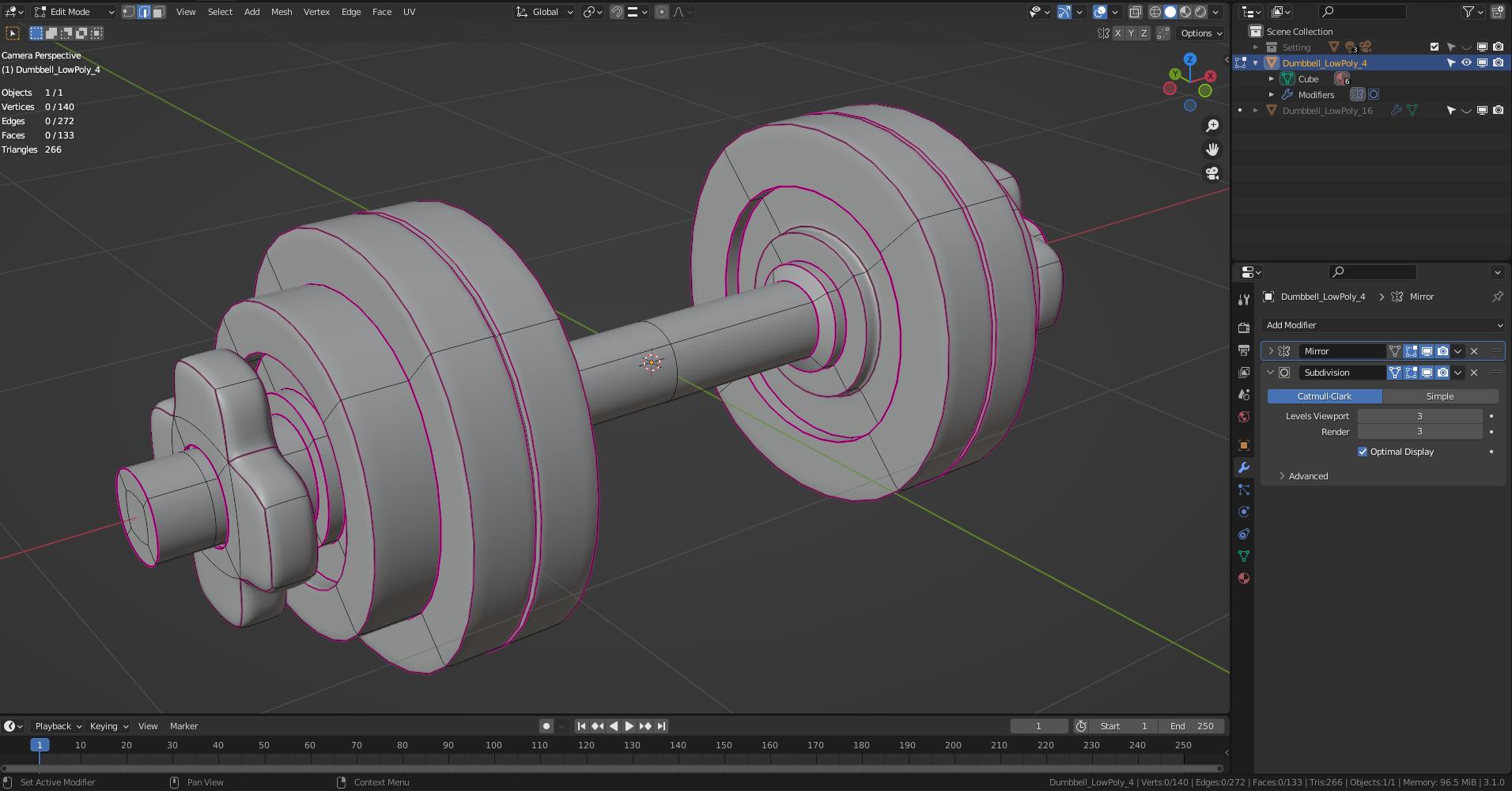Screen dimensions: 1512x791
Task: Open the Vertex menu
Action: [316, 12]
